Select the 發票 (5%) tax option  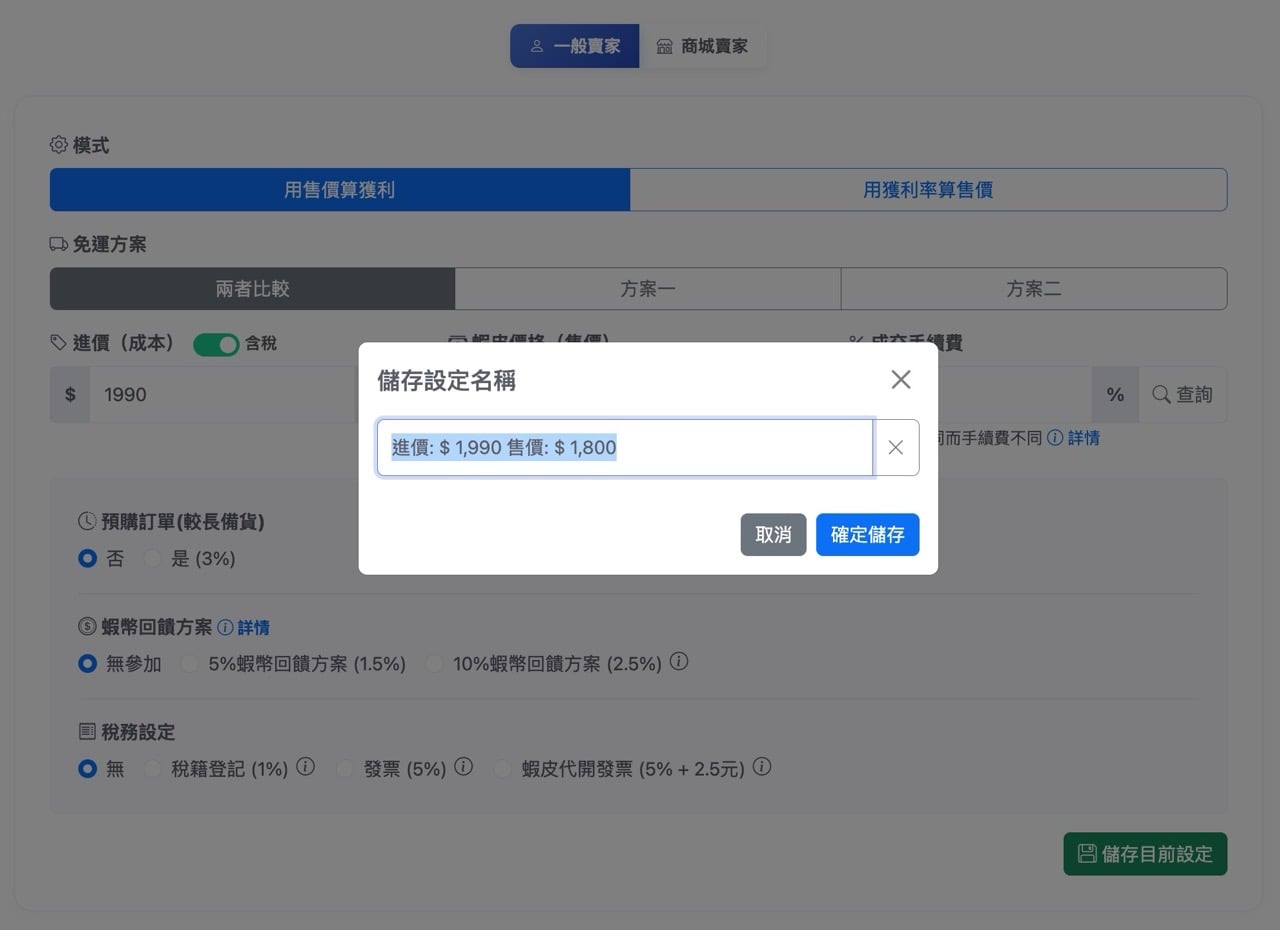pyautogui.click(x=345, y=768)
